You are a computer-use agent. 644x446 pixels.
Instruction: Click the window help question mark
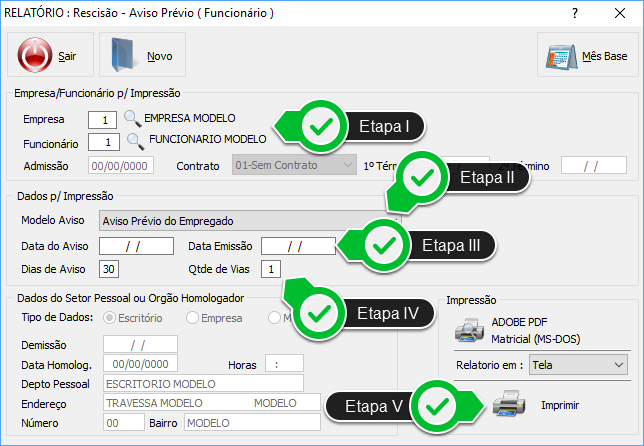point(575,14)
